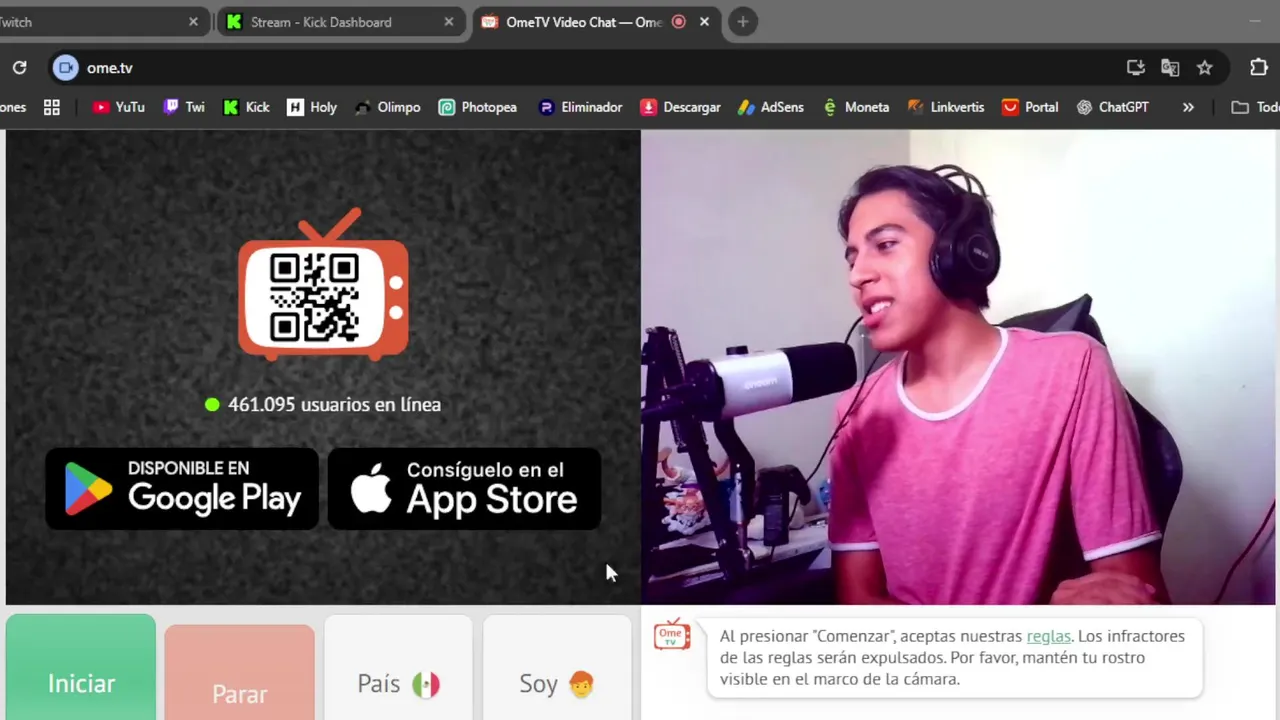Click the OmeTV QR code television logo

pos(323,285)
